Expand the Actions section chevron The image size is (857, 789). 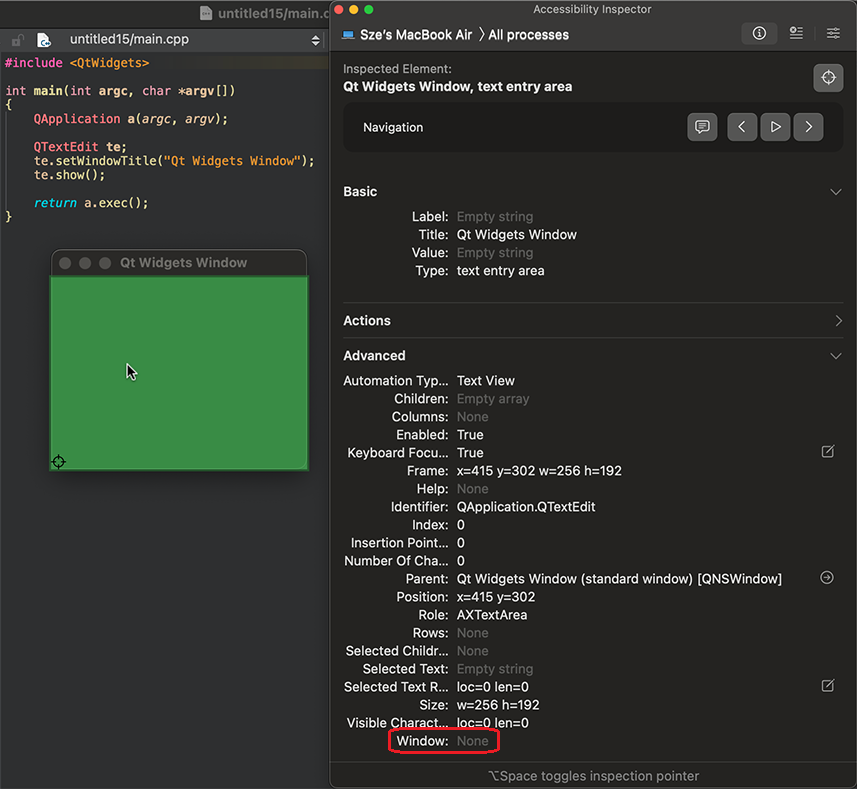coord(838,321)
